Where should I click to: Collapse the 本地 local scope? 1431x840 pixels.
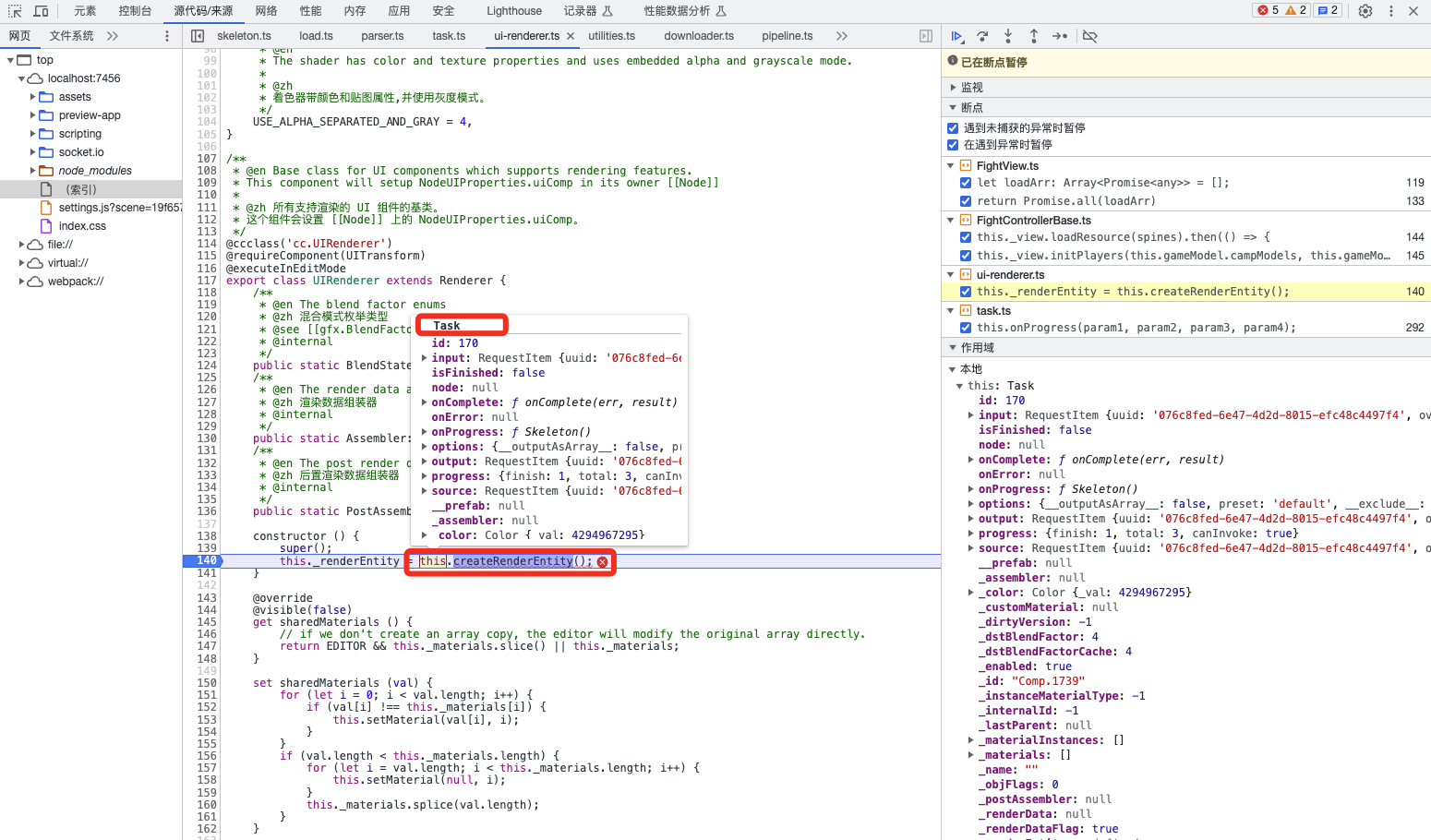point(953,369)
